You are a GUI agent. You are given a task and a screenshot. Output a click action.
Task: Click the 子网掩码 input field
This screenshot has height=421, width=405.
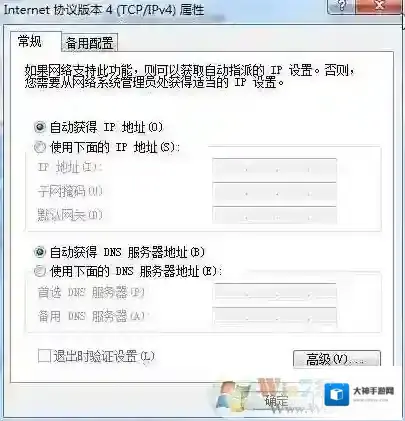274,194
